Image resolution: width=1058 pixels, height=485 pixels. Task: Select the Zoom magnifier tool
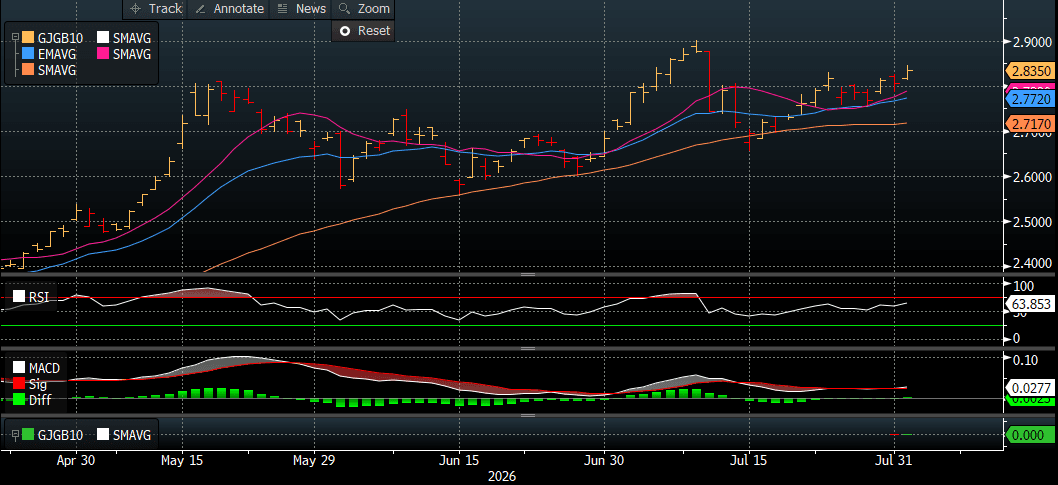click(364, 9)
